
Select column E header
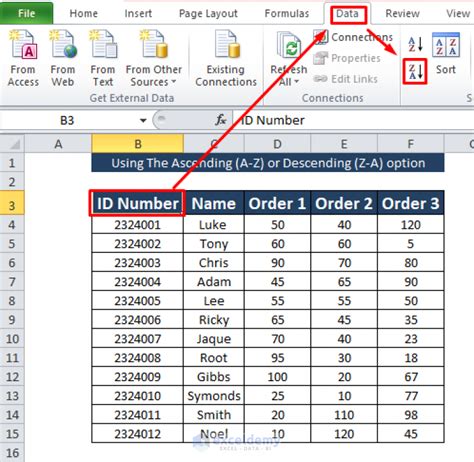pyautogui.click(x=344, y=144)
